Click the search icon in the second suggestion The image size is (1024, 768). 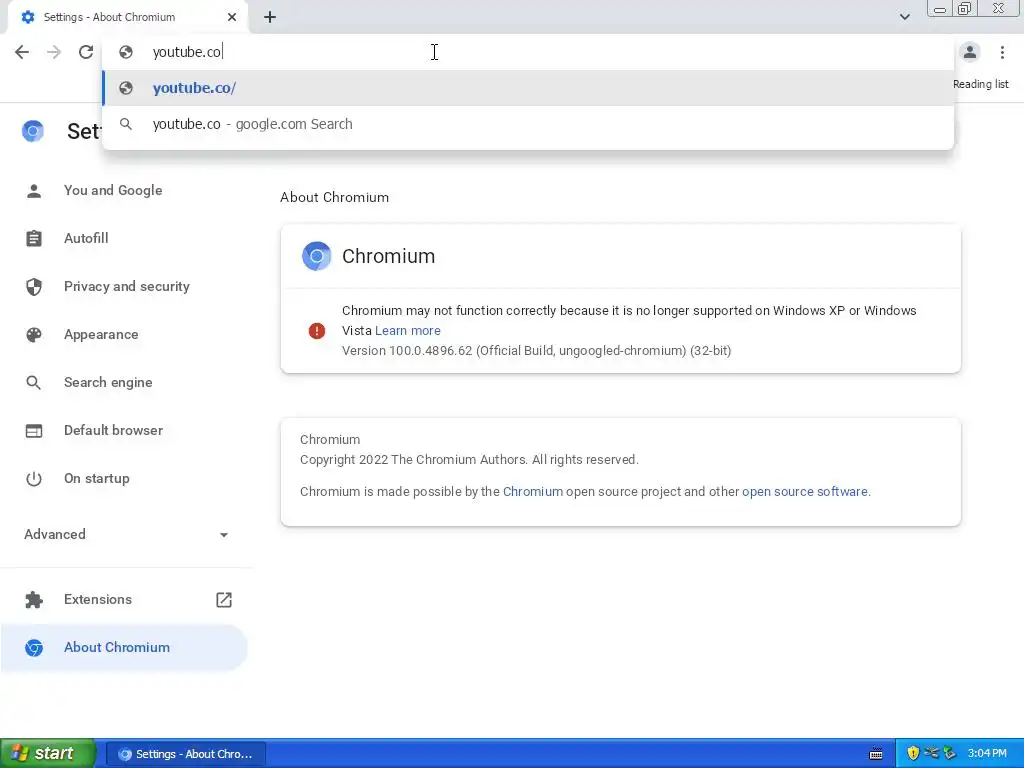click(126, 124)
